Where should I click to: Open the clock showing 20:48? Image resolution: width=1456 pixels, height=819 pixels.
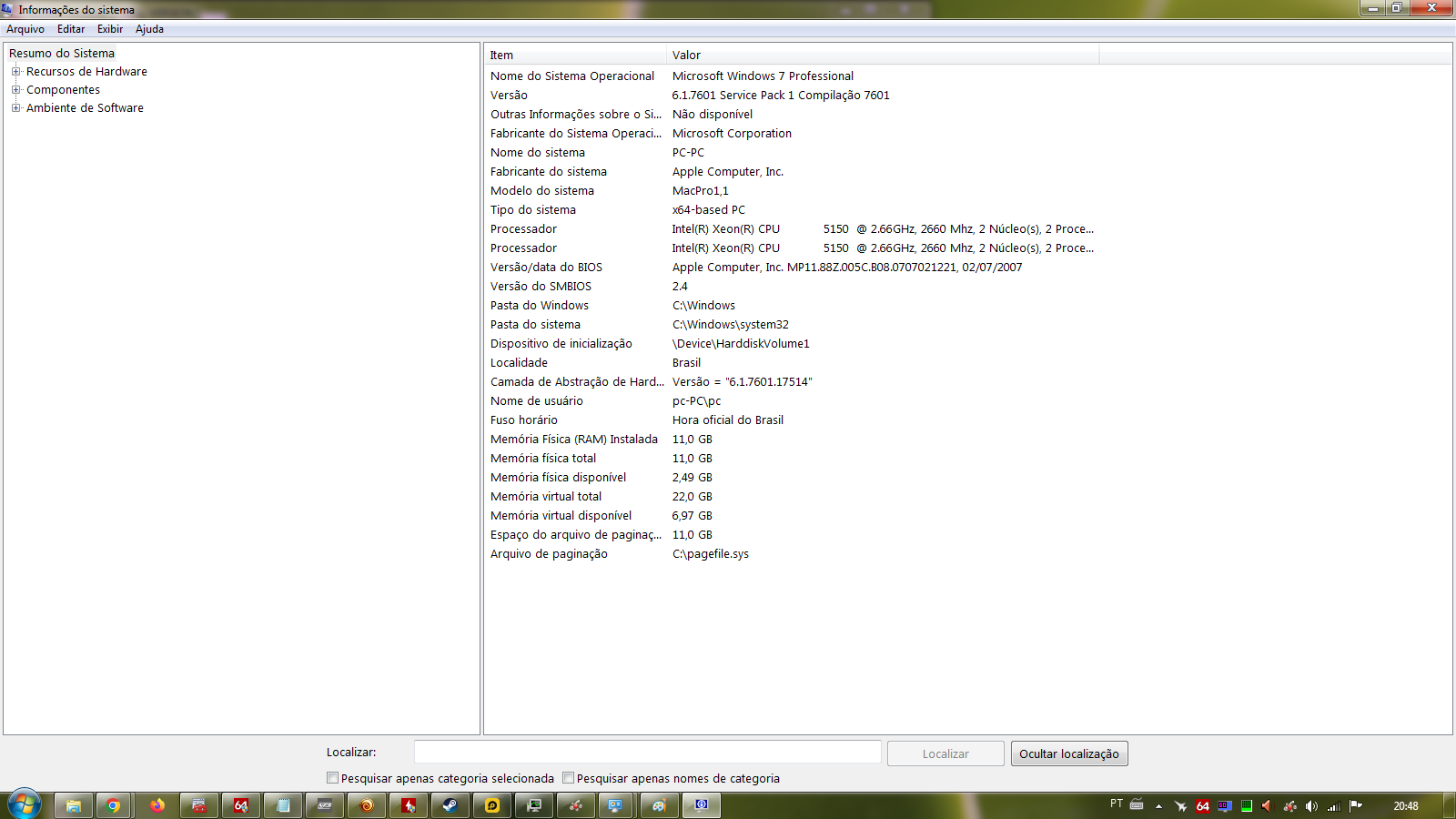(1406, 806)
